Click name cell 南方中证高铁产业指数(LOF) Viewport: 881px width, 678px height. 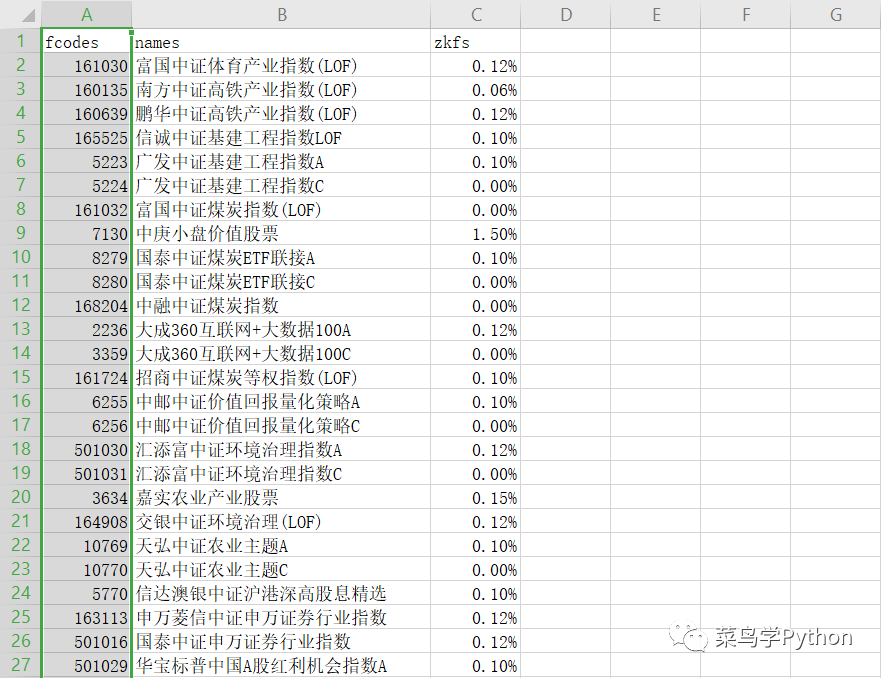point(281,89)
